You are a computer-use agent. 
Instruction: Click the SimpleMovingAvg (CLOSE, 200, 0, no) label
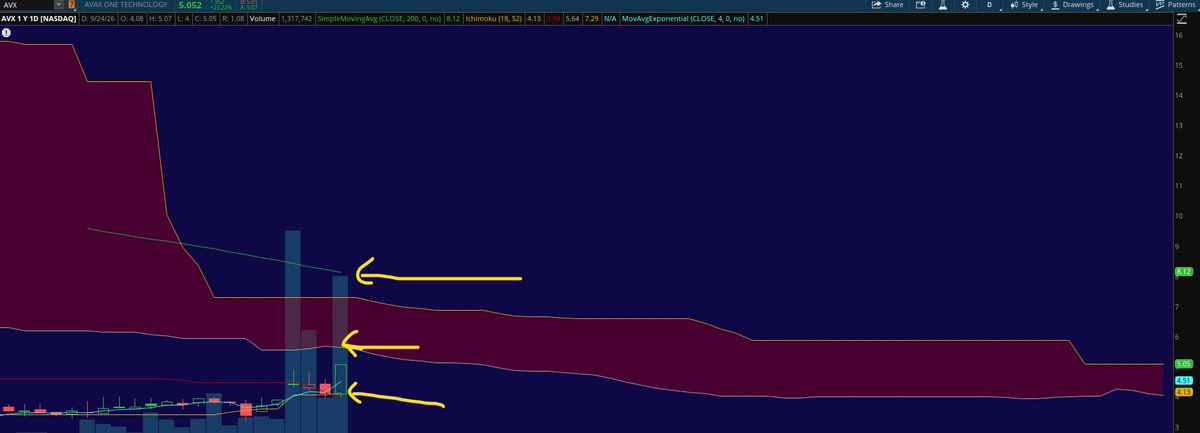tap(378, 18)
